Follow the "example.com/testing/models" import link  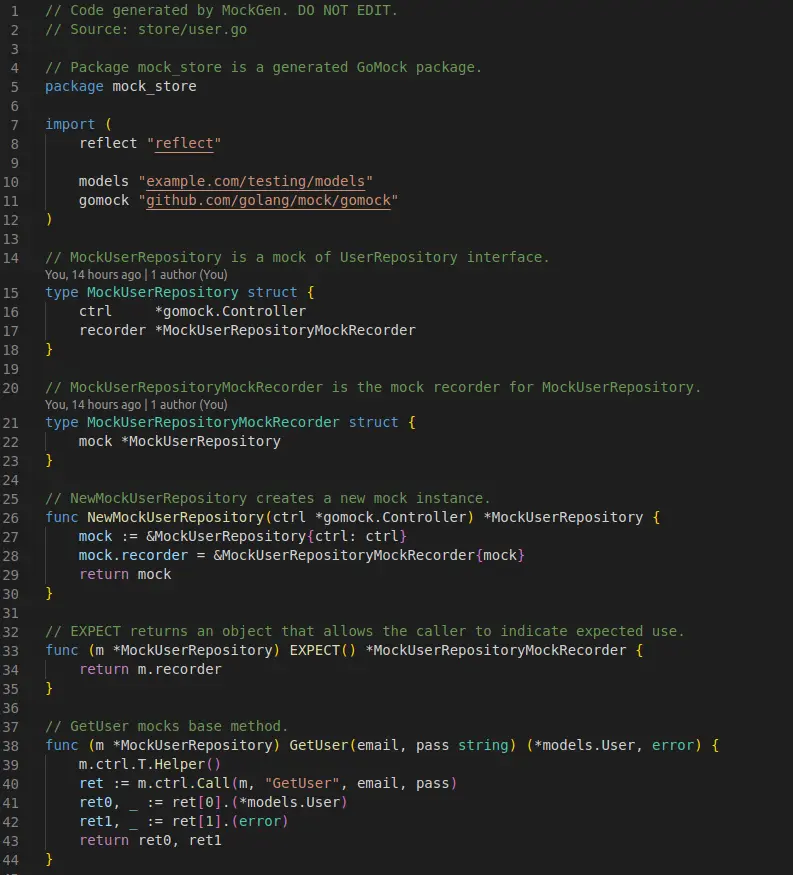pyautogui.click(x=256, y=181)
